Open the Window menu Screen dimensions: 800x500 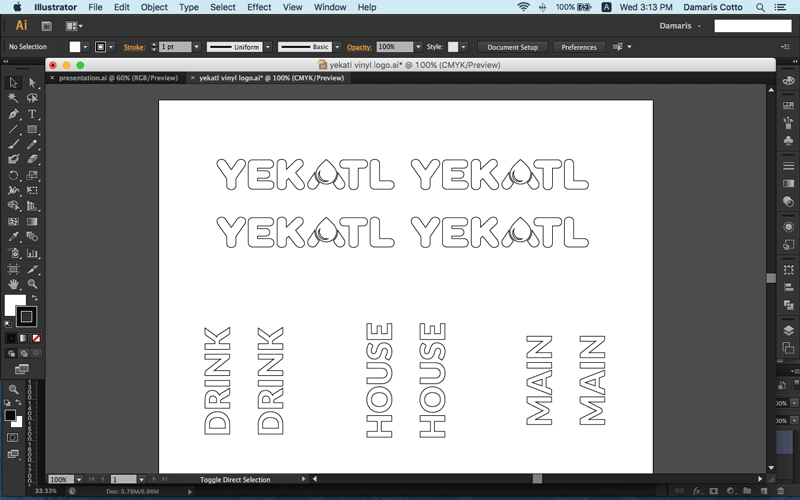coord(330,7)
